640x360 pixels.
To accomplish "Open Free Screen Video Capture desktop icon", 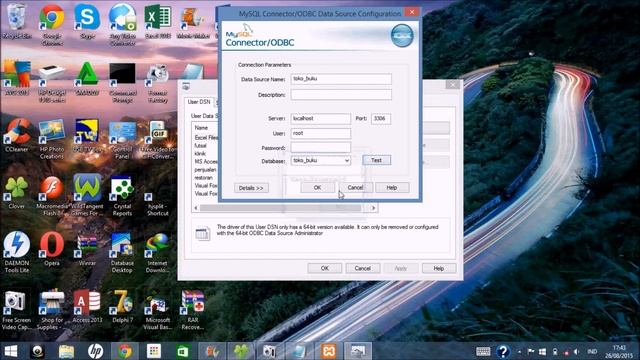I will click(17, 310).
